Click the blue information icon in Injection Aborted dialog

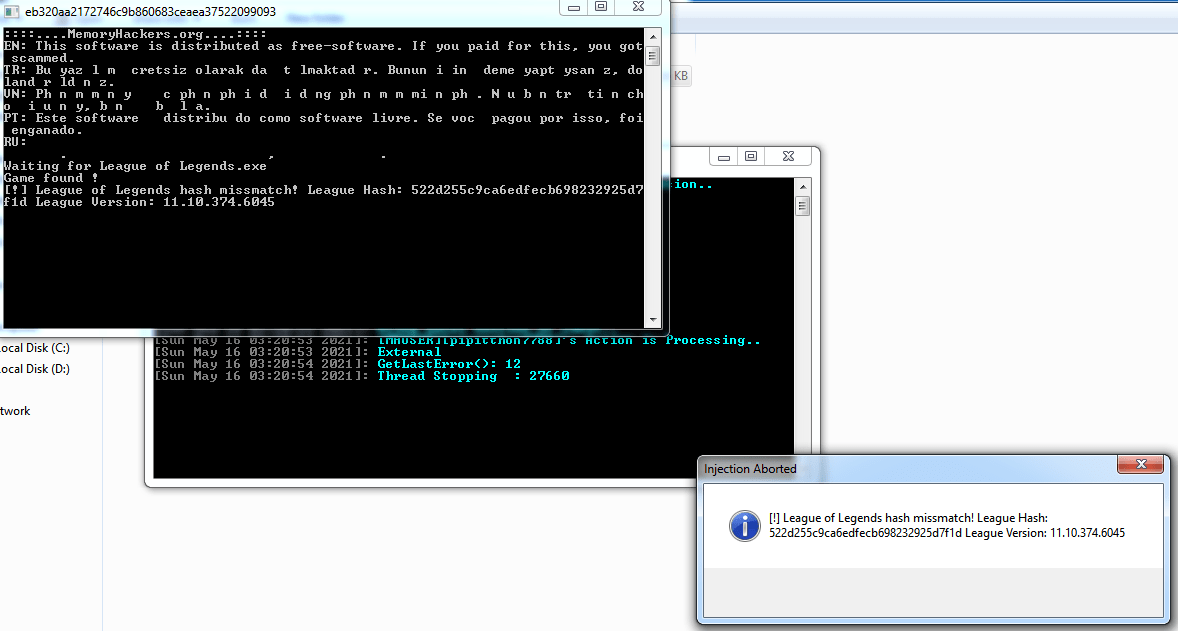coord(745,525)
